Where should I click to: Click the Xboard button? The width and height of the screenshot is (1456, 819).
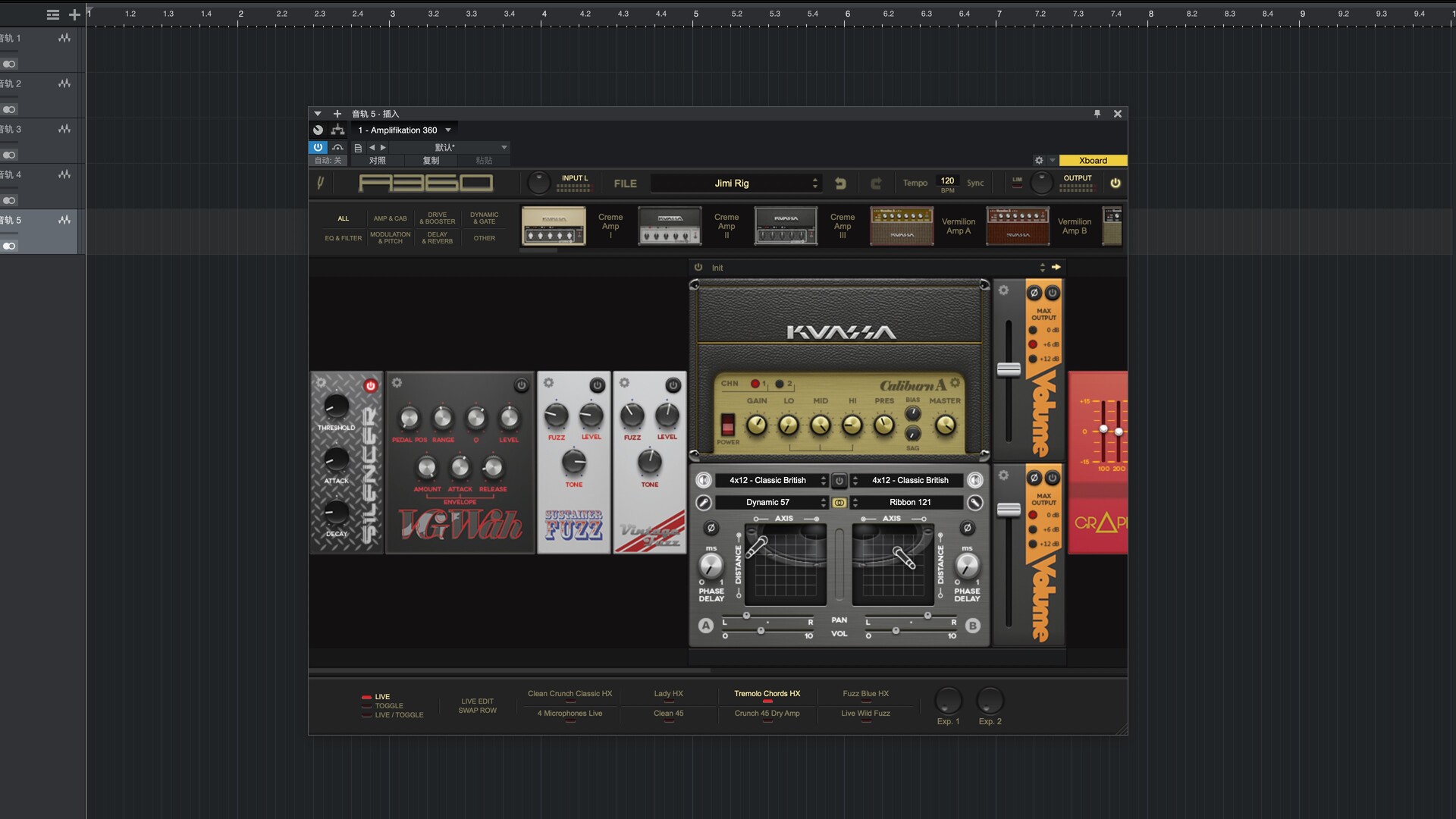pyautogui.click(x=1093, y=160)
